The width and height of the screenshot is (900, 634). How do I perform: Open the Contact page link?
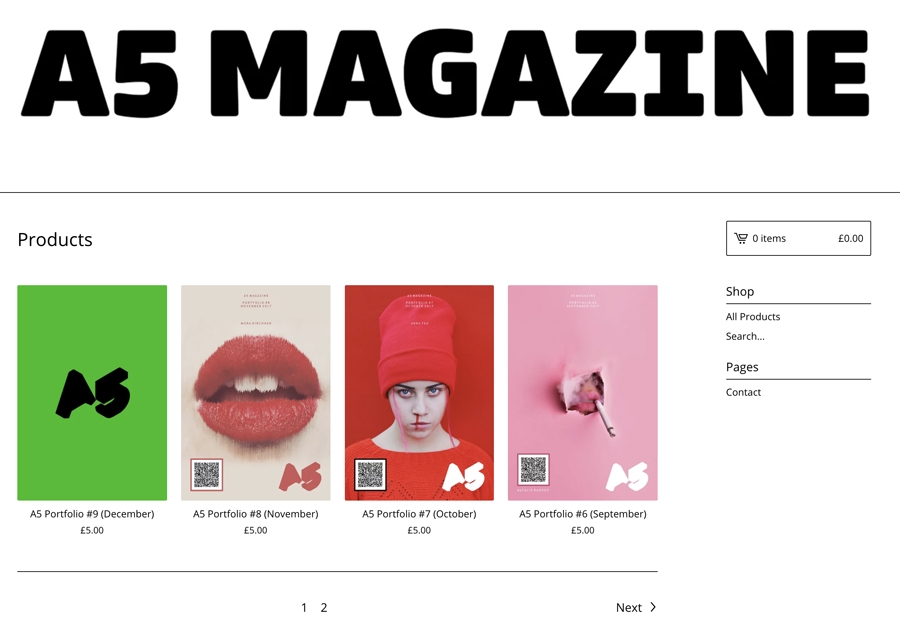743,392
